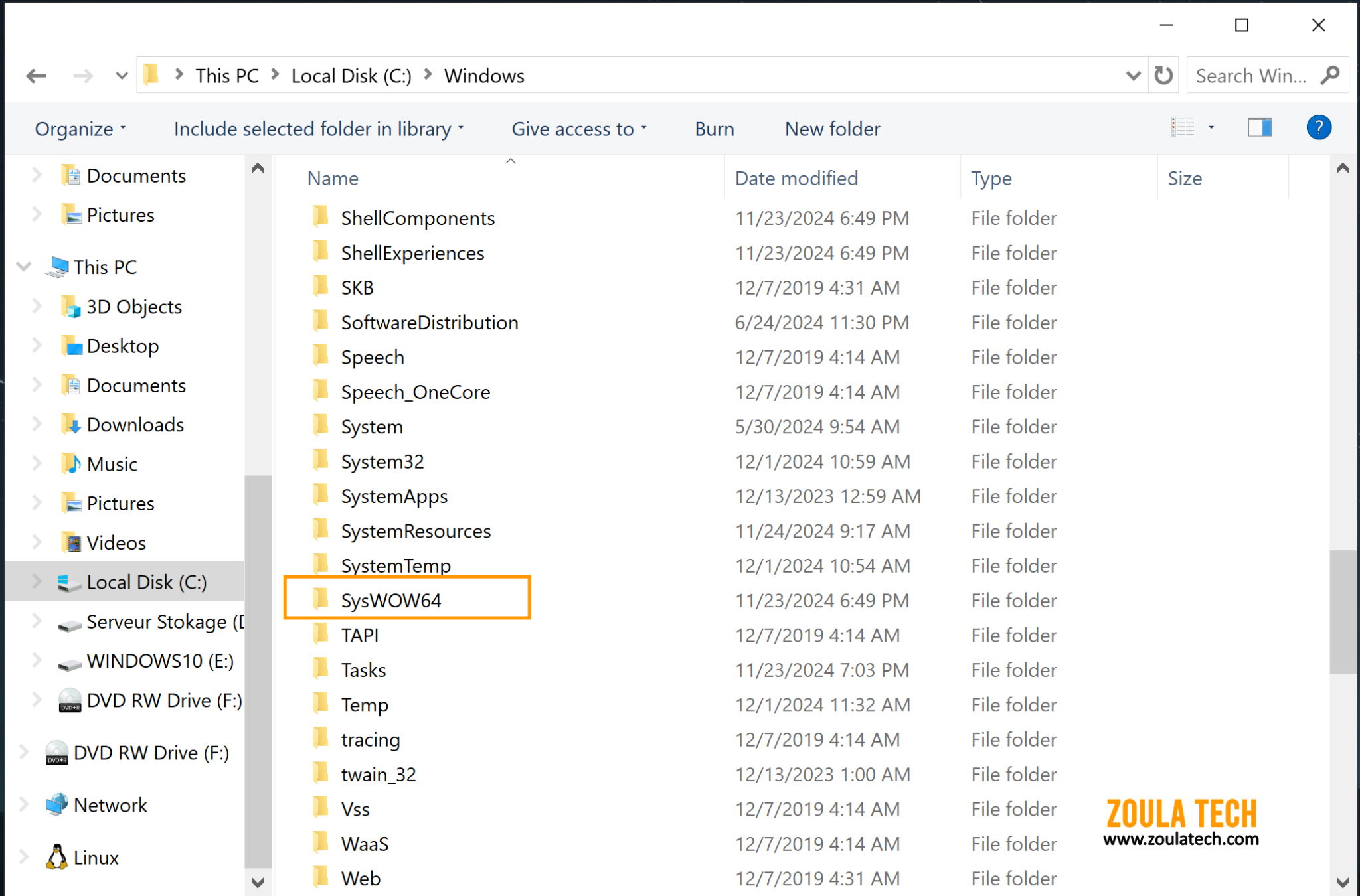Collapse the This PC tree node
Screen dimensions: 1360x896
[x=23, y=267]
